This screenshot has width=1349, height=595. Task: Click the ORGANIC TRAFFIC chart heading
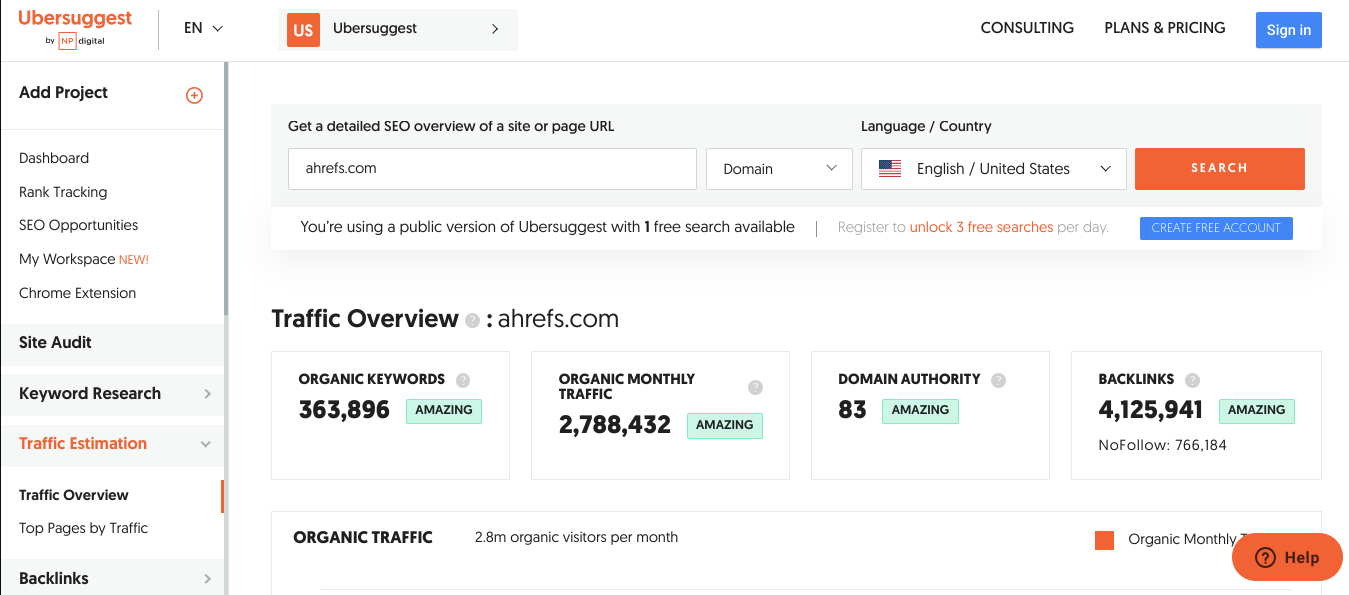pyautogui.click(x=363, y=538)
